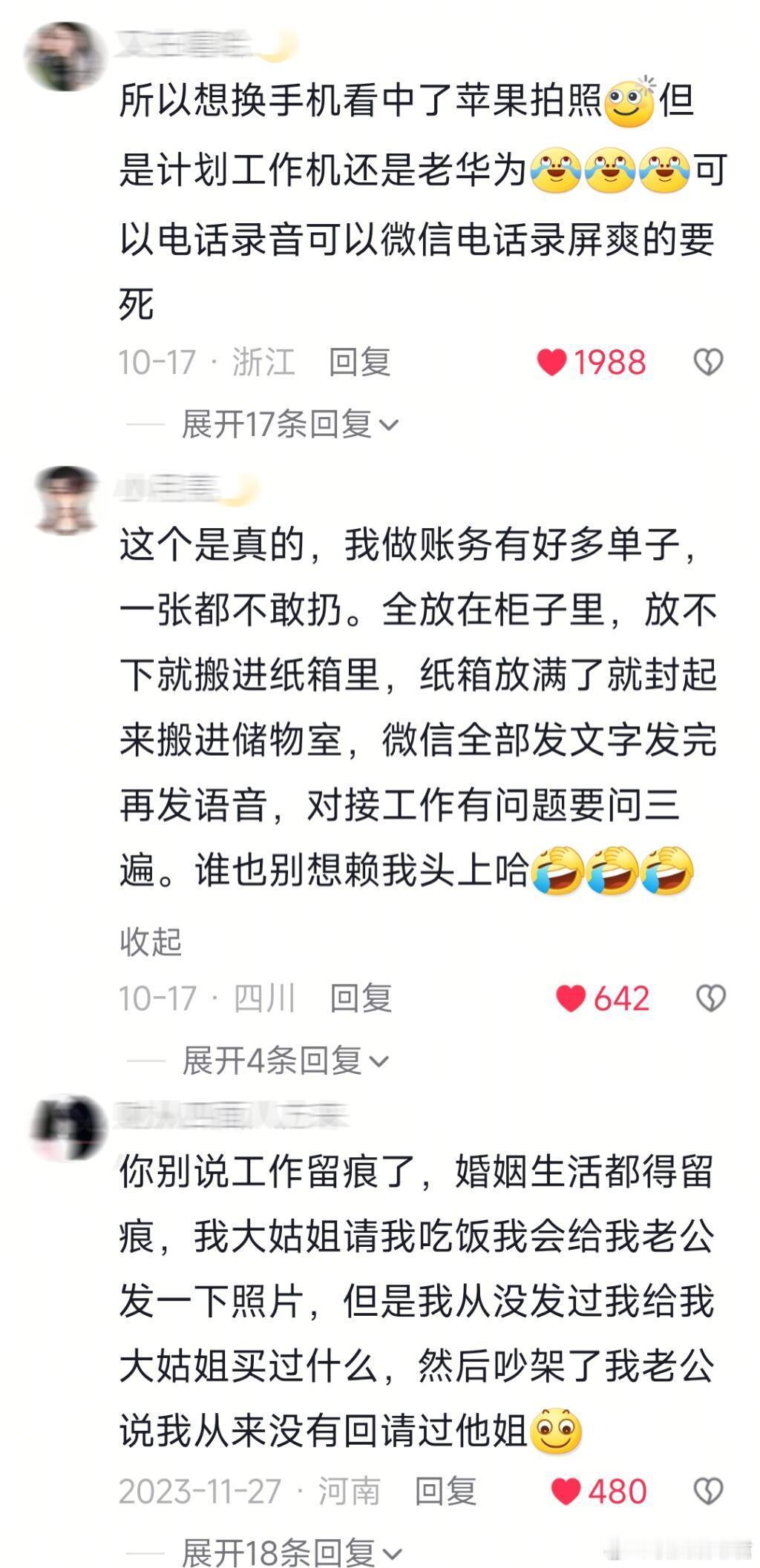
Task: Reply to the Sichuan comment
Action: click(x=361, y=998)
